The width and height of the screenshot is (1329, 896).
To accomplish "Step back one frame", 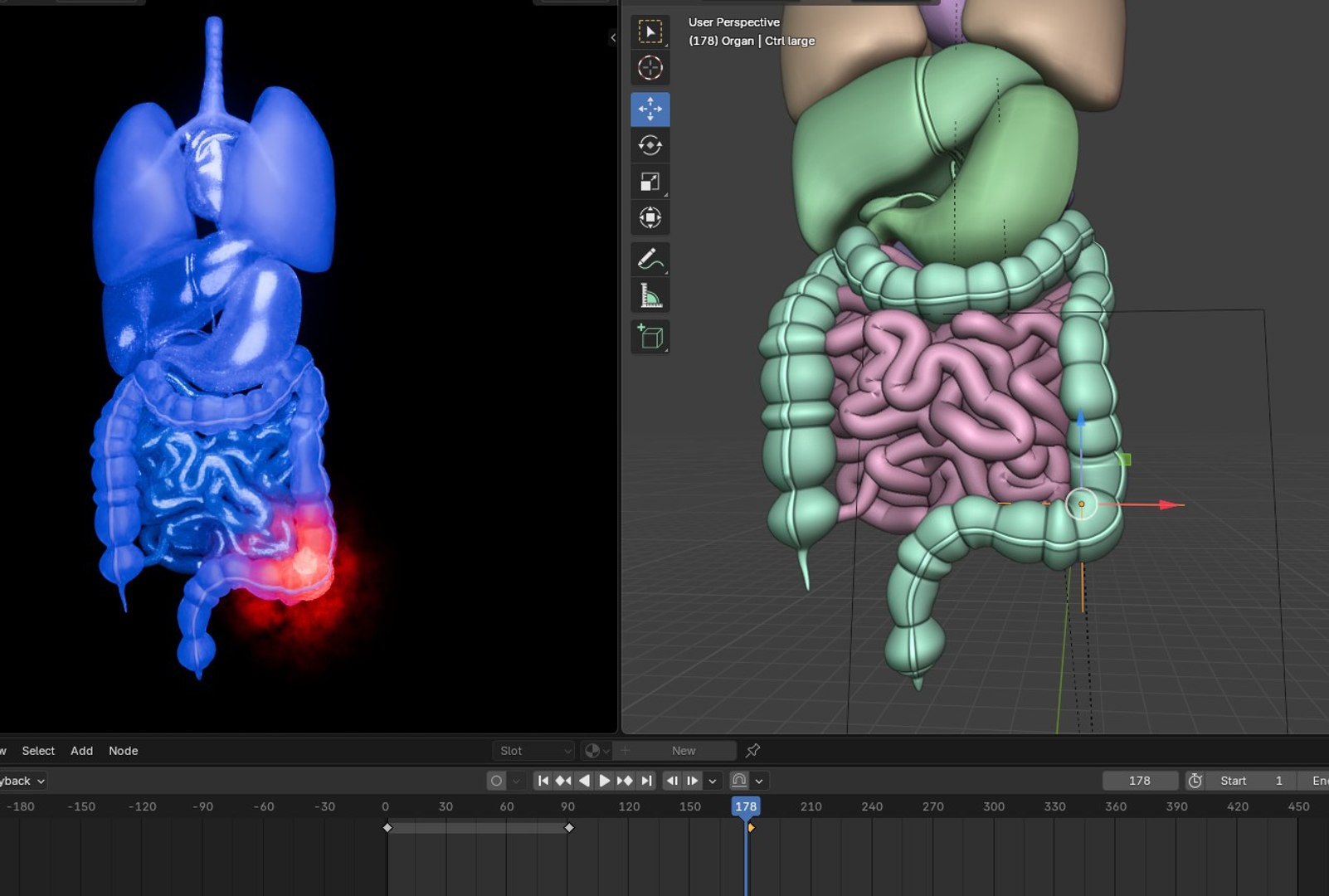I will (x=672, y=781).
